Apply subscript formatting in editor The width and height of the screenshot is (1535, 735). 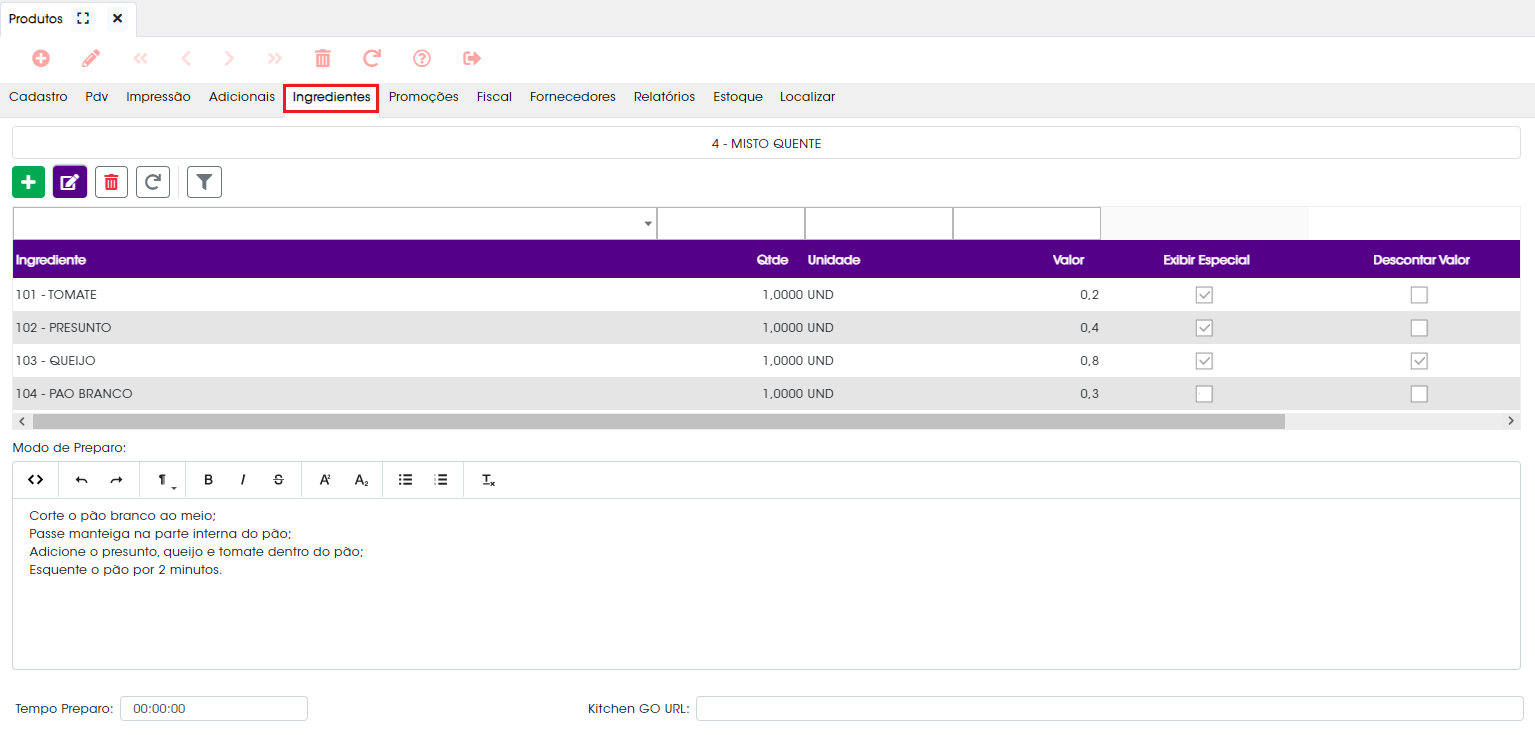click(361, 480)
